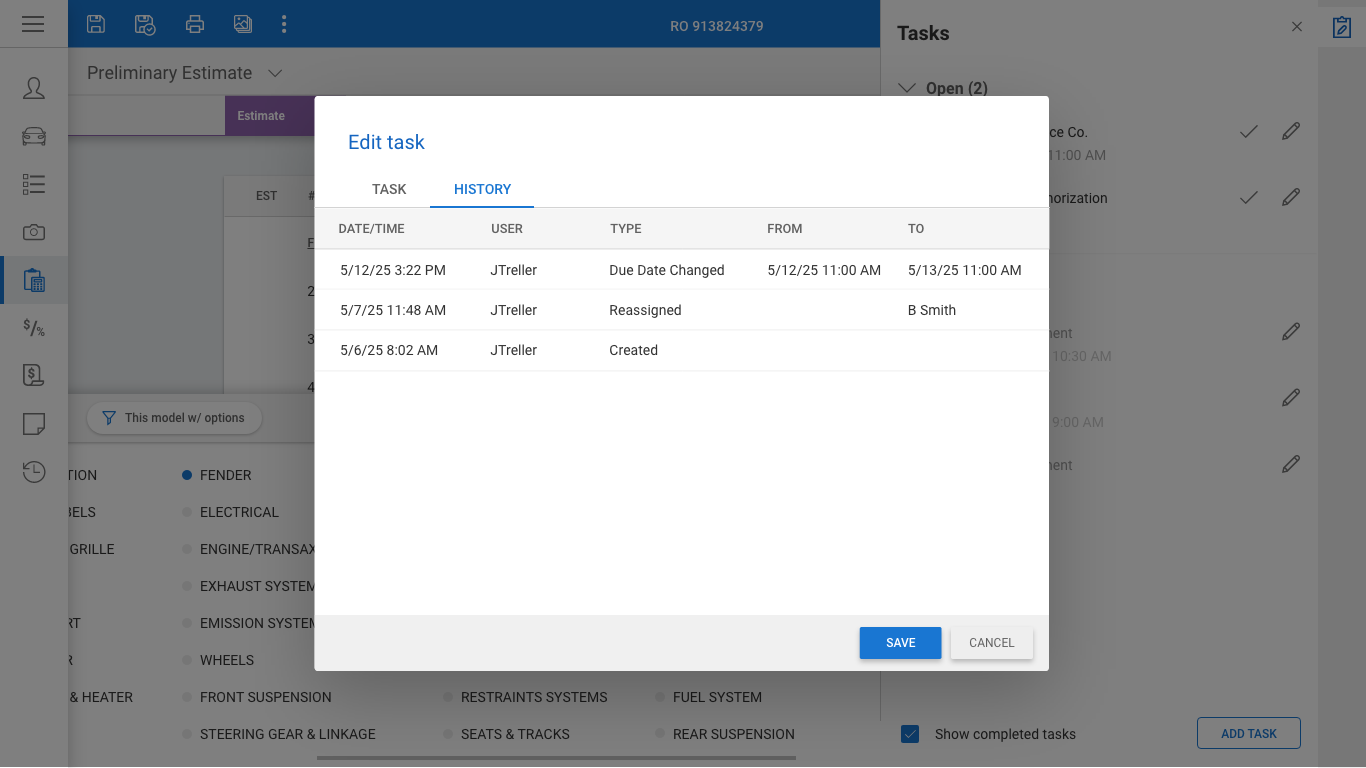Click the save-and-commit disk with checkmark icon

[x=145, y=24]
